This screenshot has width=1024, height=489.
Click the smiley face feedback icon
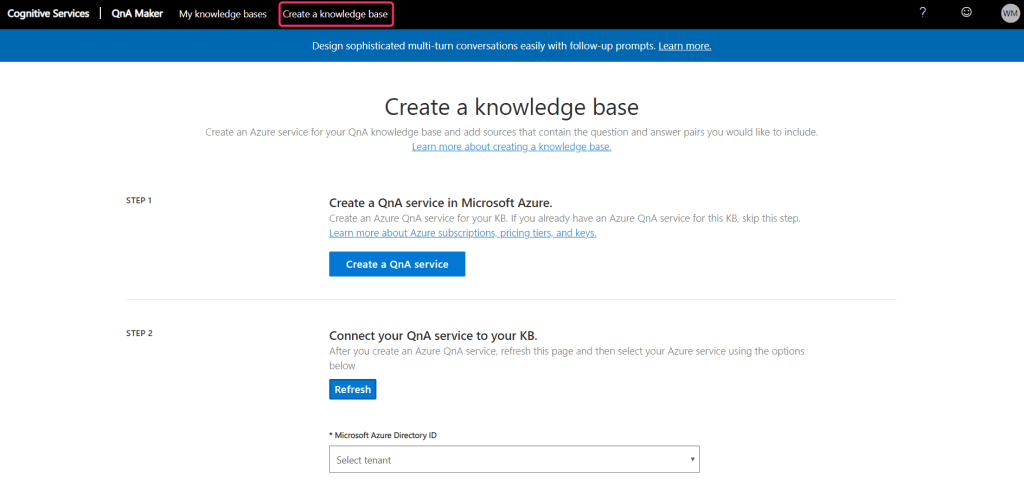click(966, 13)
